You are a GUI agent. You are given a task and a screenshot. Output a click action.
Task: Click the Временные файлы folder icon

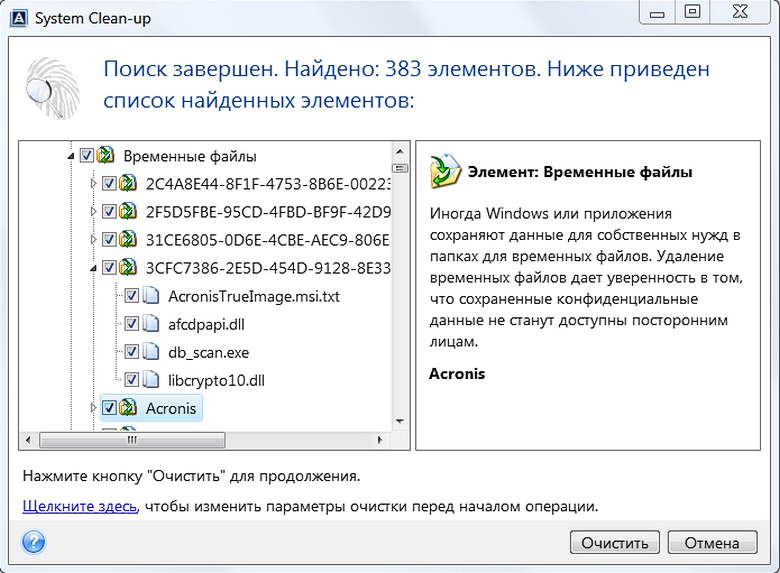[x=104, y=156]
